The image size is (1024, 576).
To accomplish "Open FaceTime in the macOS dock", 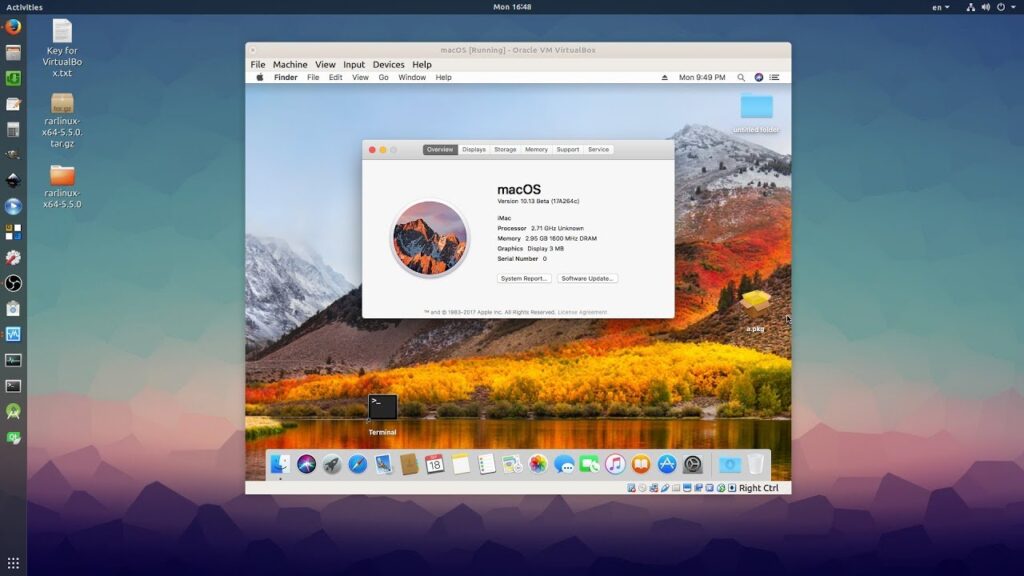I will click(x=589, y=464).
